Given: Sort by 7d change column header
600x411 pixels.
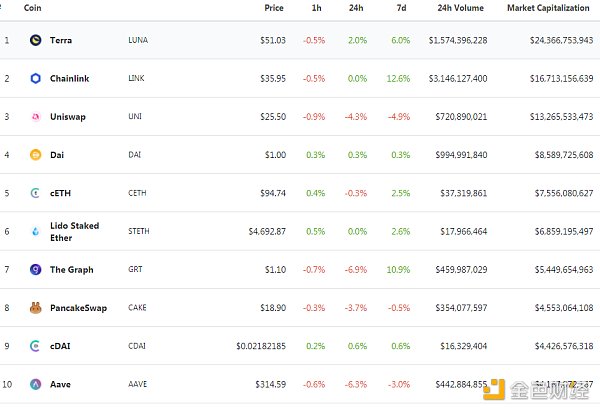Looking at the screenshot, I should pyautogui.click(x=402, y=8).
